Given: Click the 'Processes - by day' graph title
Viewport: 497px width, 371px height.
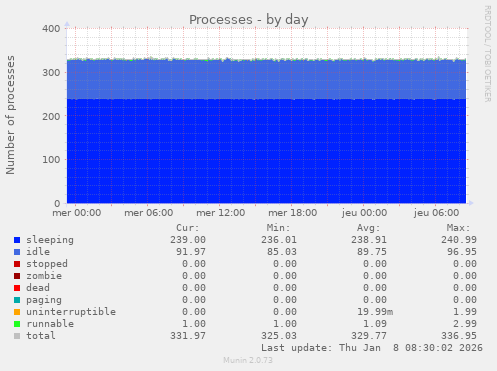Looking at the screenshot, I should (249, 20).
